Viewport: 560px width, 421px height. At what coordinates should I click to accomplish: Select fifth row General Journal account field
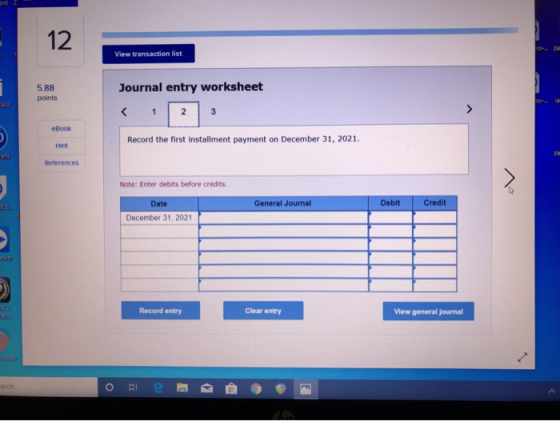pyautogui.click(x=283, y=272)
